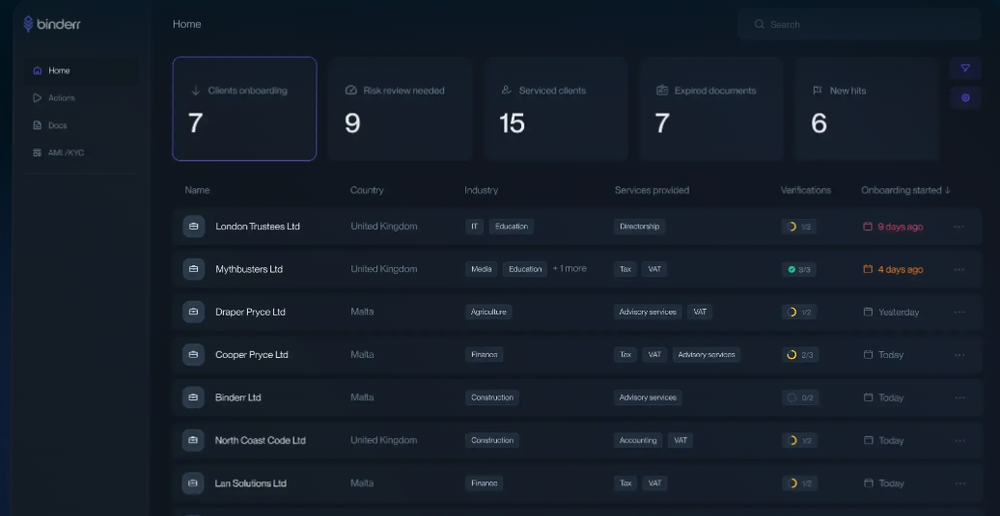The height and width of the screenshot is (516, 1000).
Task: Open London Trustees Ltd more options
Action: [959, 226]
